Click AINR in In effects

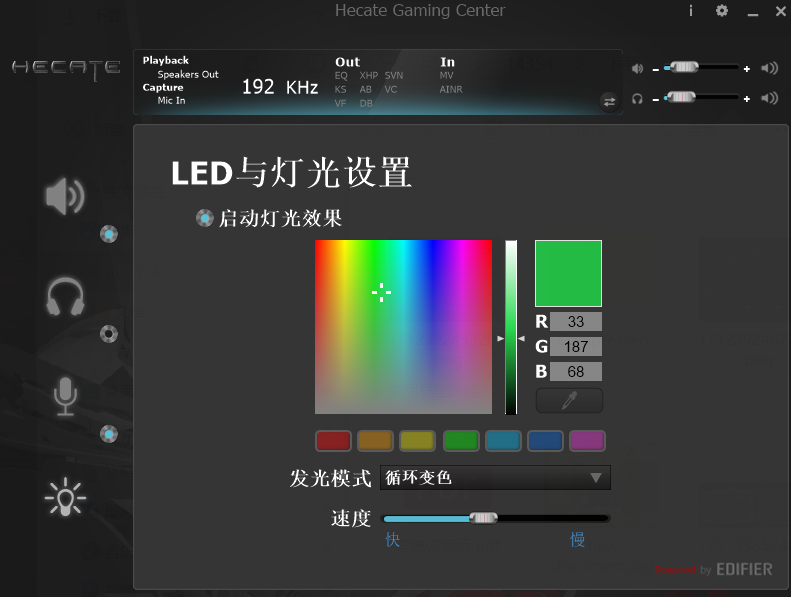click(x=451, y=89)
